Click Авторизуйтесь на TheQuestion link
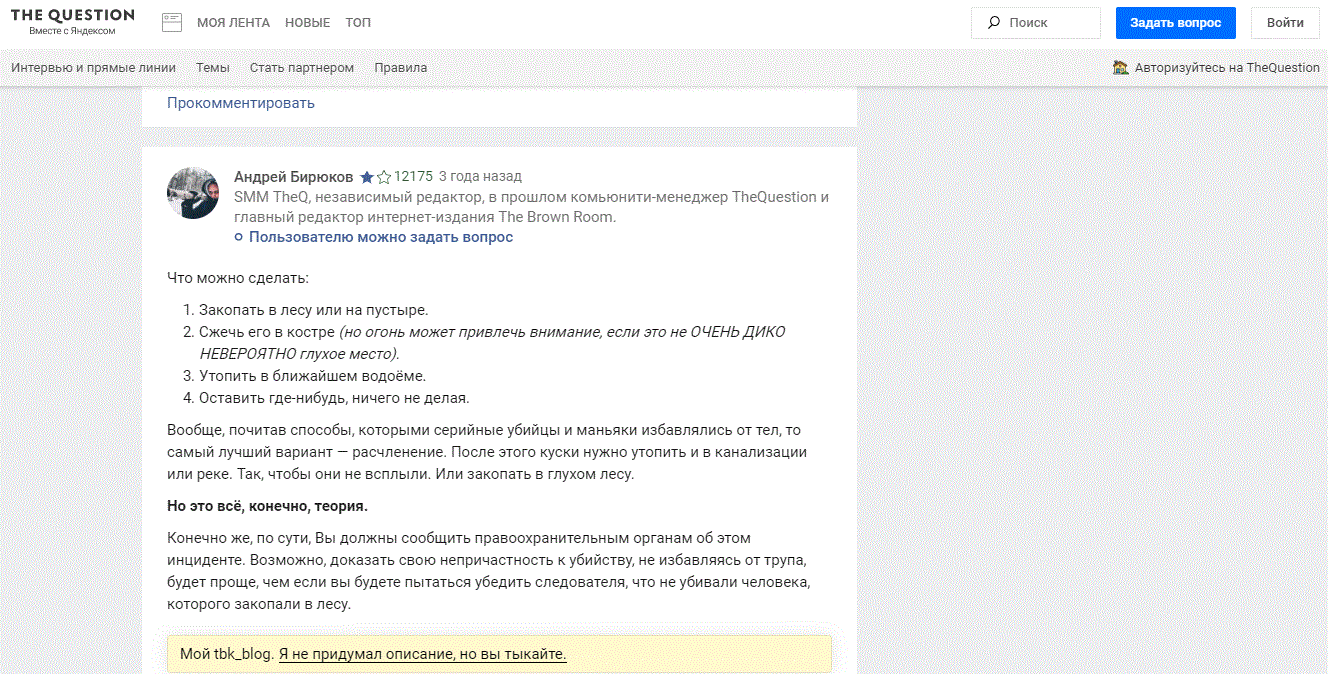This screenshot has width=1328, height=674. (1227, 68)
